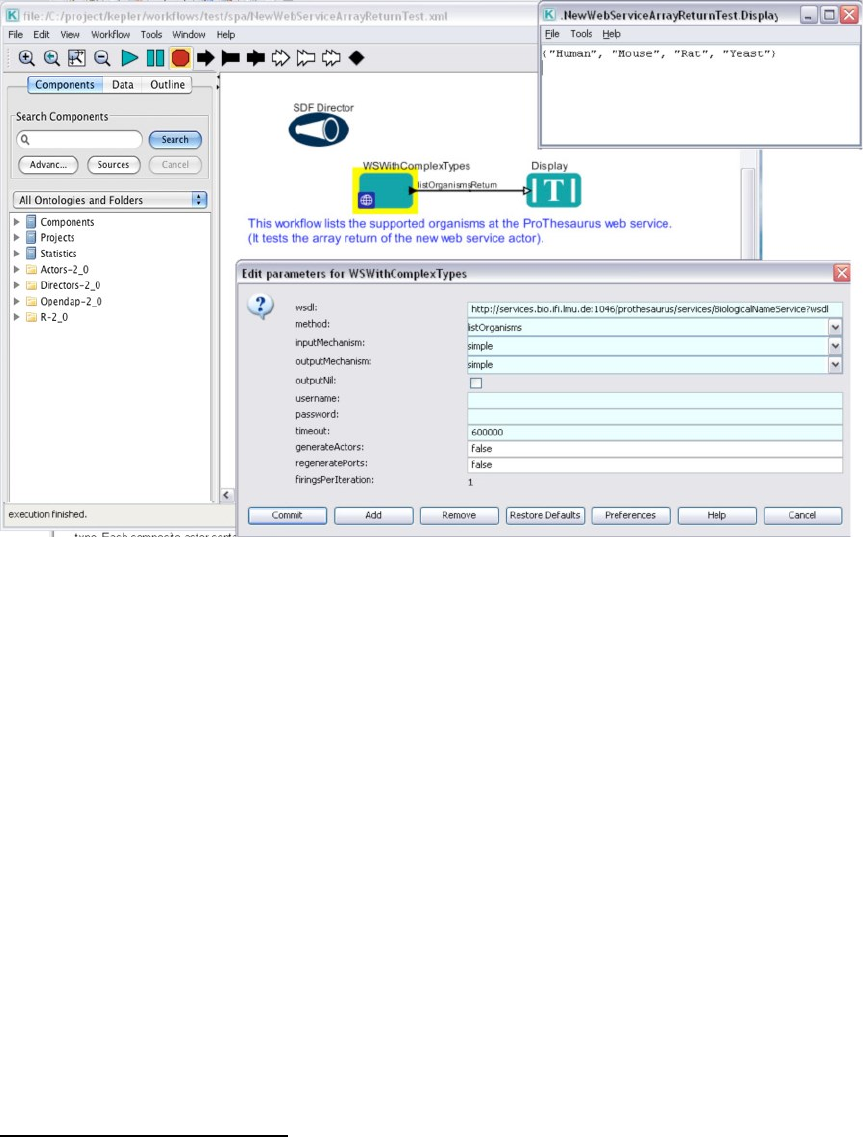Expand the Opendap-2_0 folder
Image resolution: width=863 pixels, height=1137 pixels.
point(17,302)
